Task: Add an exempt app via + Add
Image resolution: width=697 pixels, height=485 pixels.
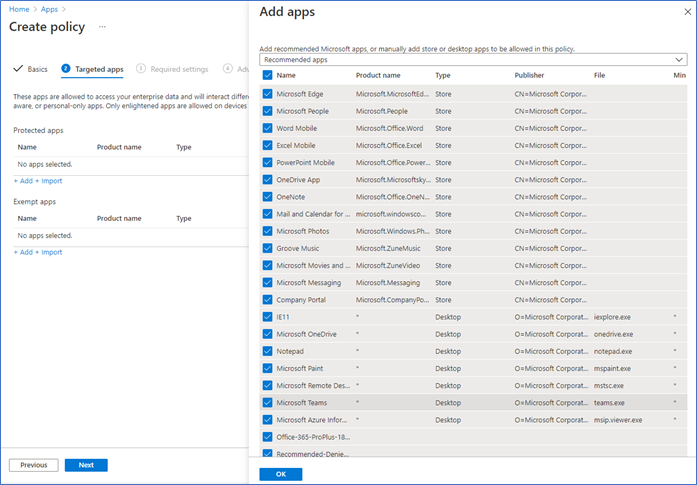Action: coord(23,252)
